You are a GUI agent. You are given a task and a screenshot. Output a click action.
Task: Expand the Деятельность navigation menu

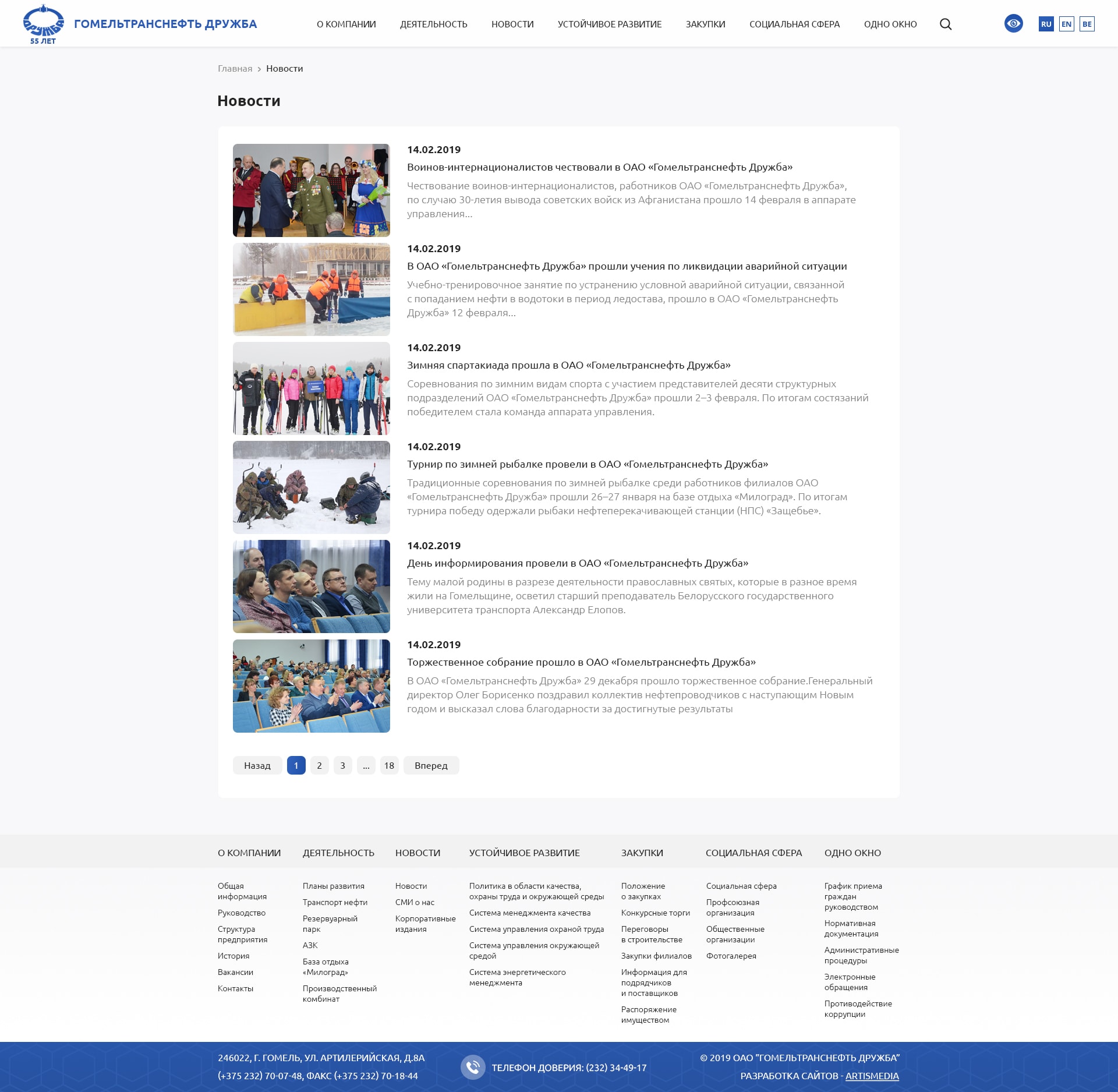point(433,24)
